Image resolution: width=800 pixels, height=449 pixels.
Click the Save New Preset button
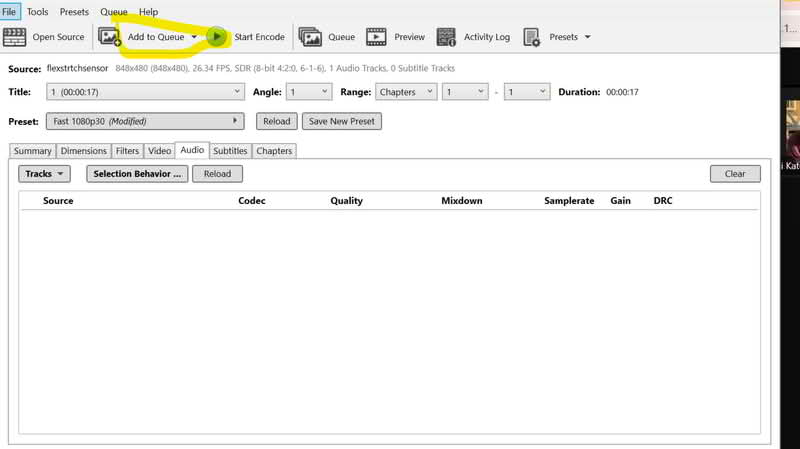(342, 121)
